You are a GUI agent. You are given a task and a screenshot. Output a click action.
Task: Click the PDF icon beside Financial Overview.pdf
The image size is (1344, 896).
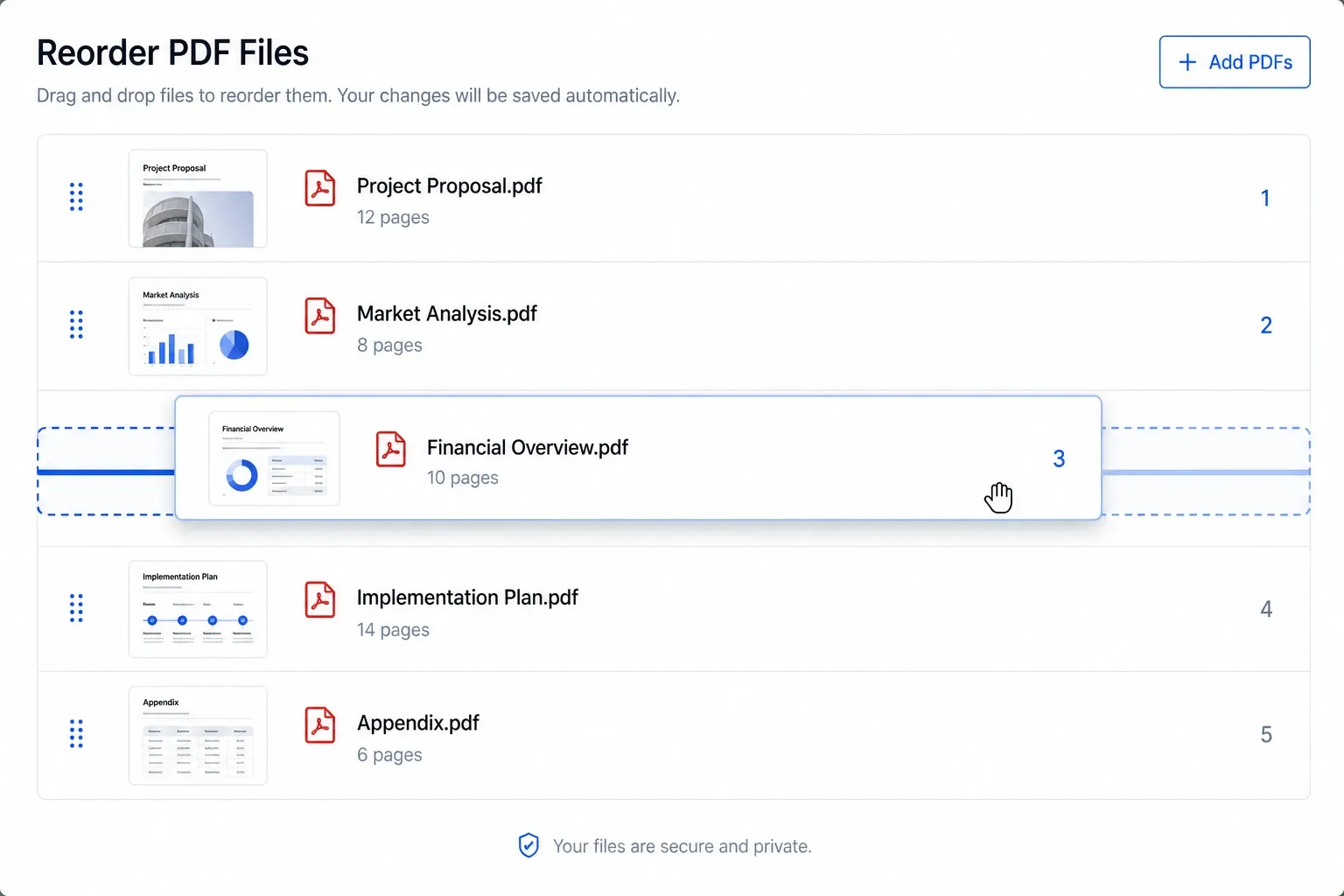click(391, 449)
